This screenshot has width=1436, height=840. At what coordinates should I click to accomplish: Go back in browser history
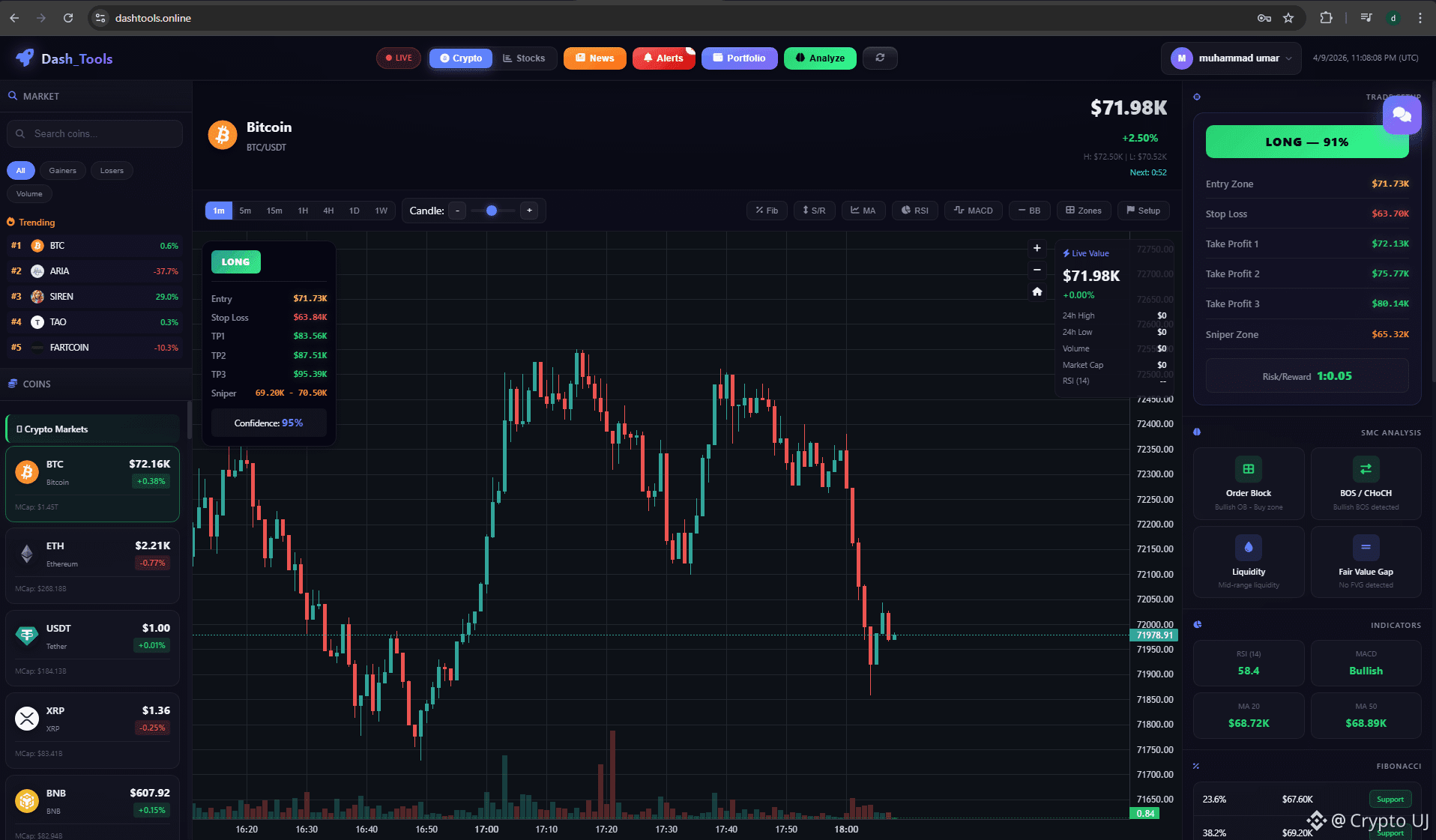coord(14,18)
